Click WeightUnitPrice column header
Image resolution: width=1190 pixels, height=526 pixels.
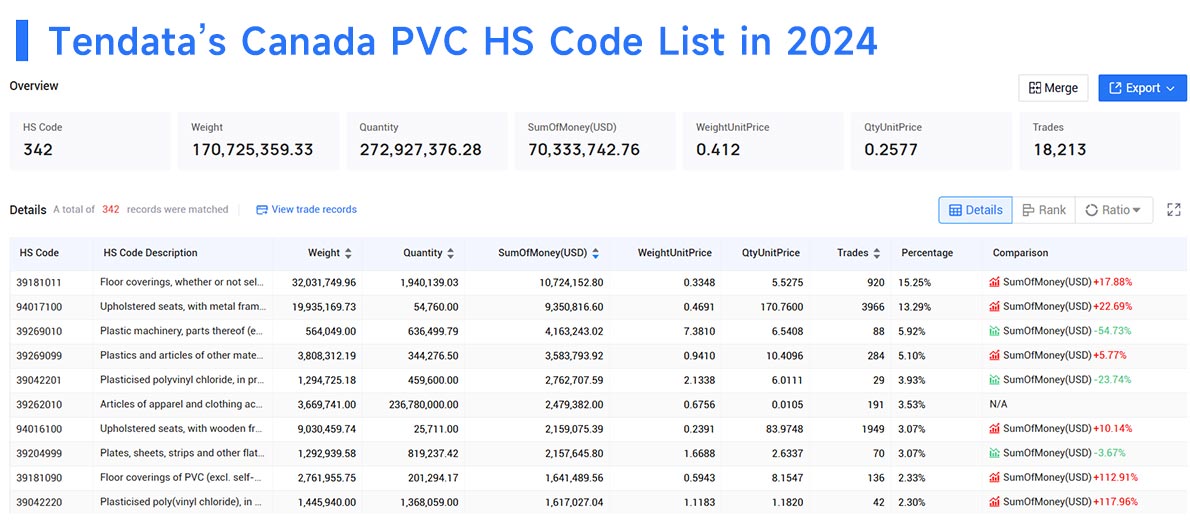tap(674, 253)
